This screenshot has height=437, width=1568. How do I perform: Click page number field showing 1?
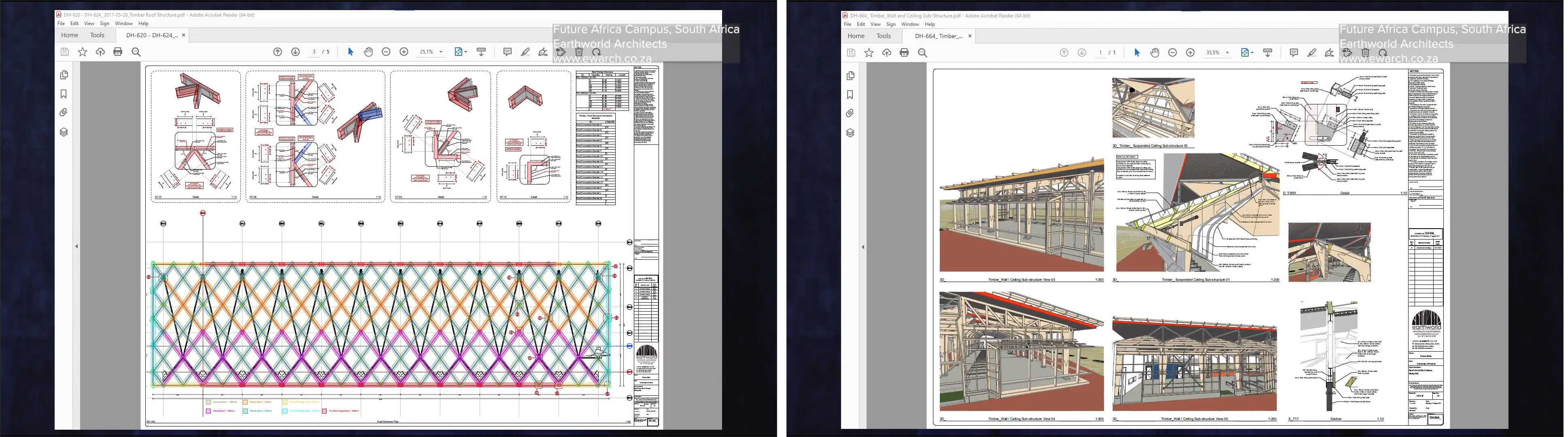[x=1101, y=53]
